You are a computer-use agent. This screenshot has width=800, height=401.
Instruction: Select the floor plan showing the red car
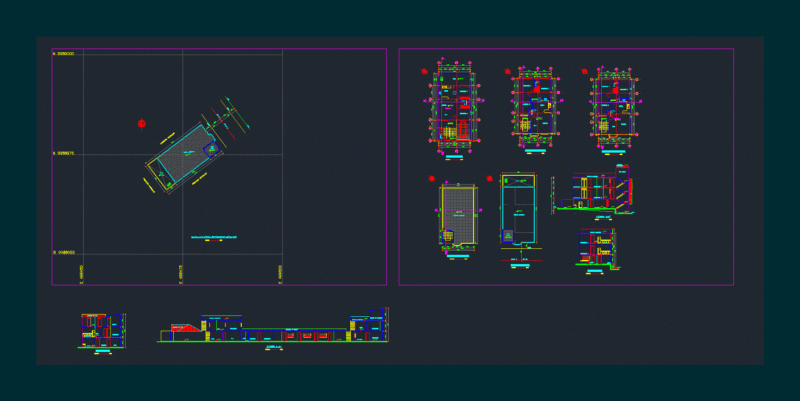[x=454, y=106]
